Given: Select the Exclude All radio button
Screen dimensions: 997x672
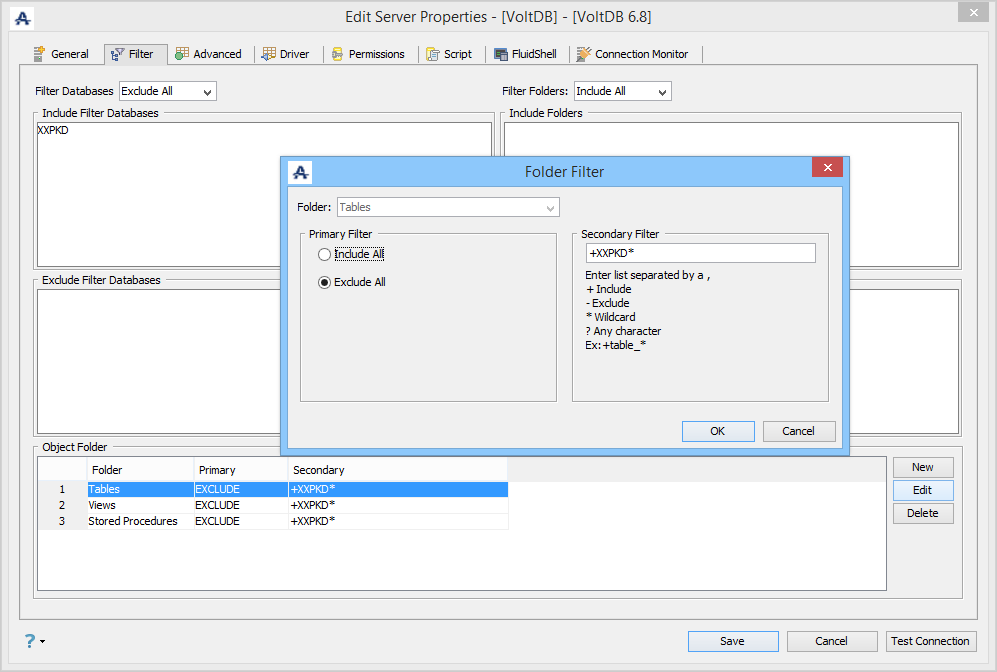Looking at the screenshot, I should pos(324,282).
